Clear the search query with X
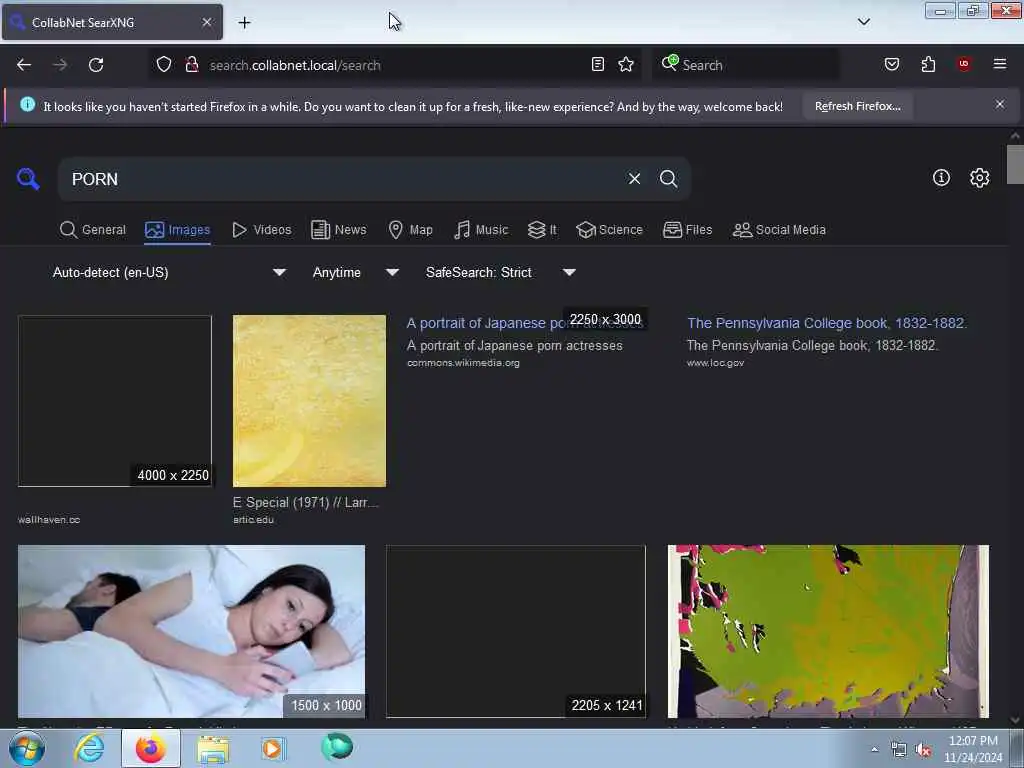Image resolution: width=1024 pixels, height=768 pixels. pyautogui.click(x=634, y=178)
